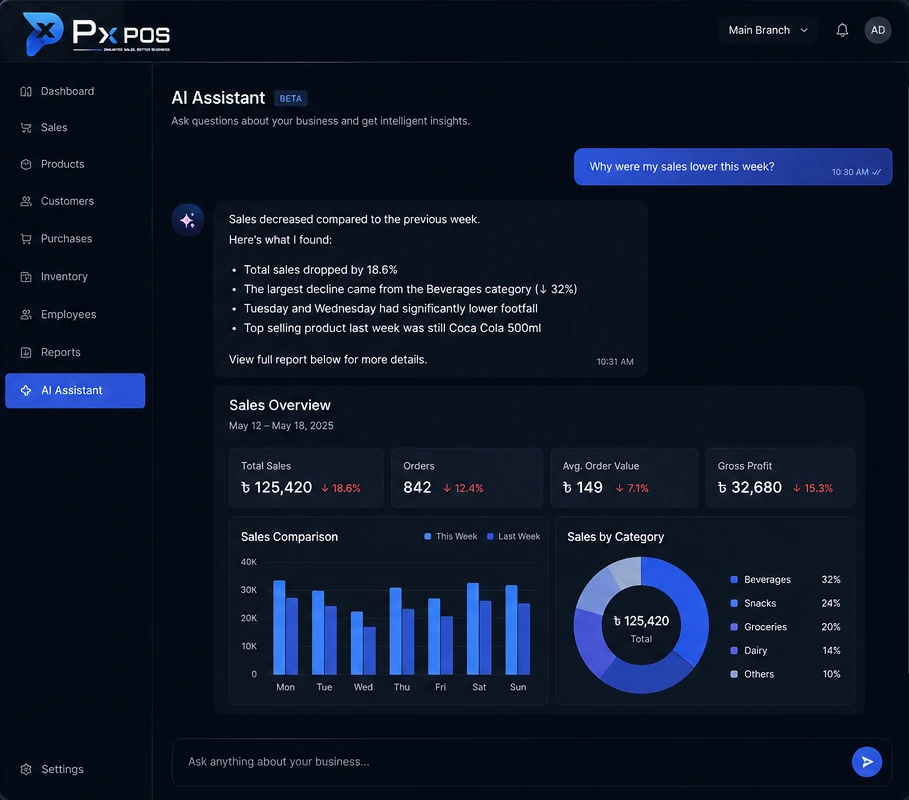The height and width of the screenshot is (800, 909).
Task: Click the Inventory icon in sidebar
Action: 26,277
